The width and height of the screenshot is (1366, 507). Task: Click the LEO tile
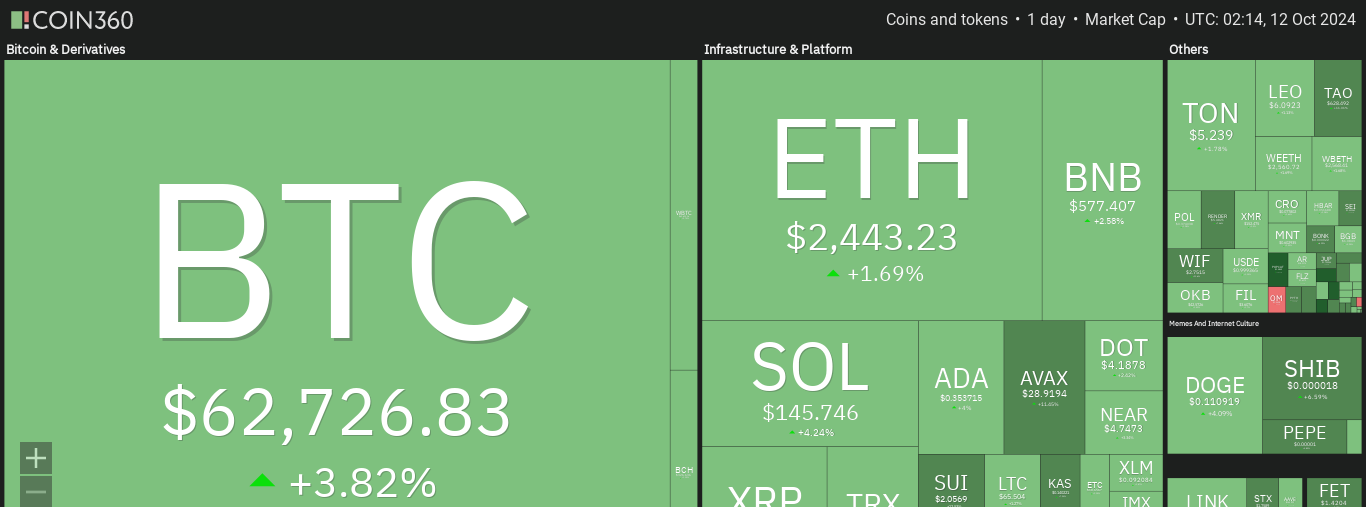coord(1284,97)
